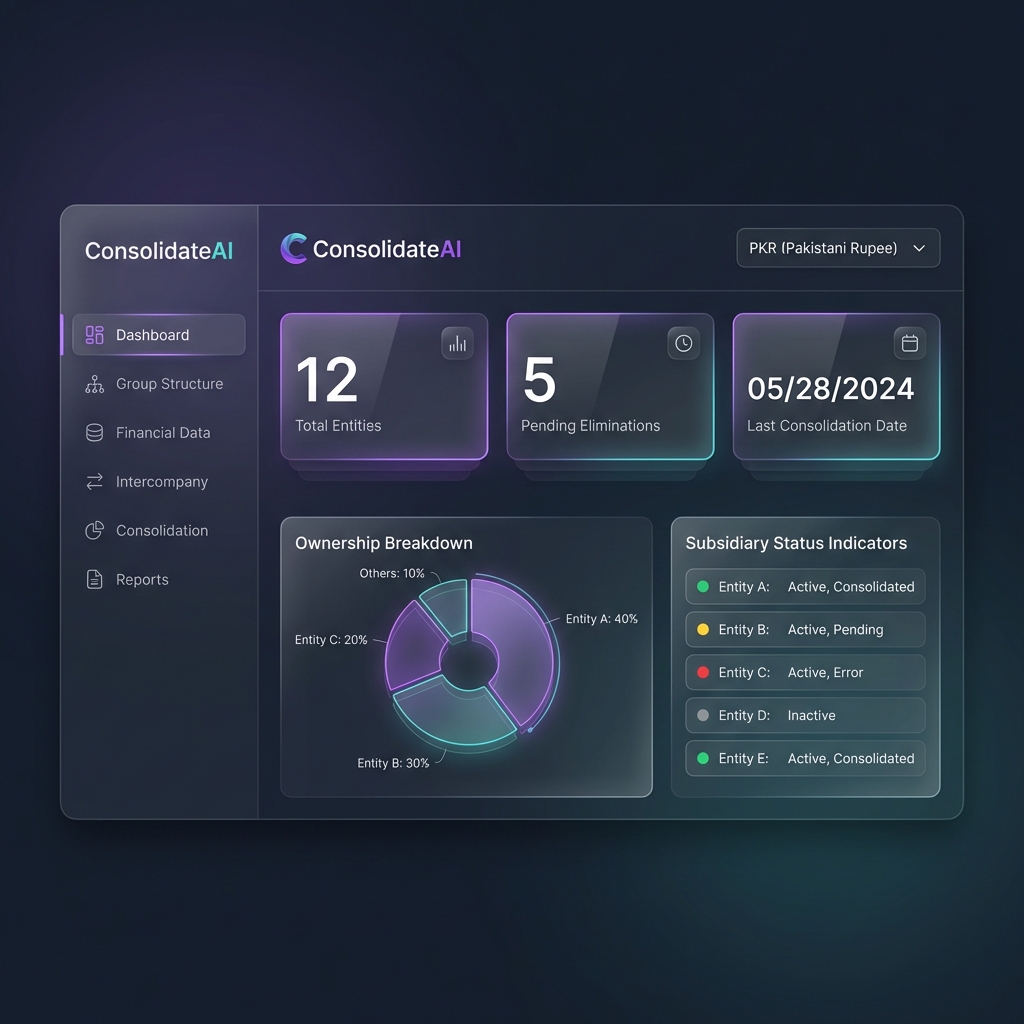Screen dimensions: 1024x1024
Task: Click the bar chart icon on Total Entities card
Action: click(458, 343)
